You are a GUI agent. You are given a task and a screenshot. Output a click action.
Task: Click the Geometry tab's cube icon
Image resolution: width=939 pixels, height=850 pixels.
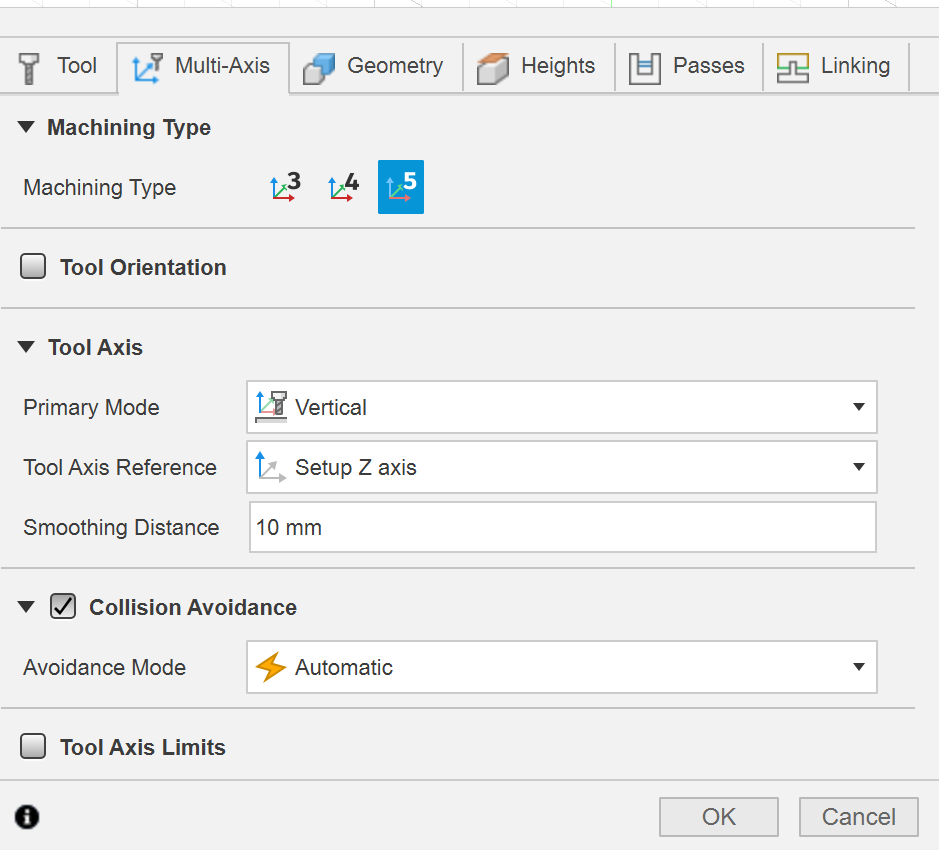coord(319,68)
